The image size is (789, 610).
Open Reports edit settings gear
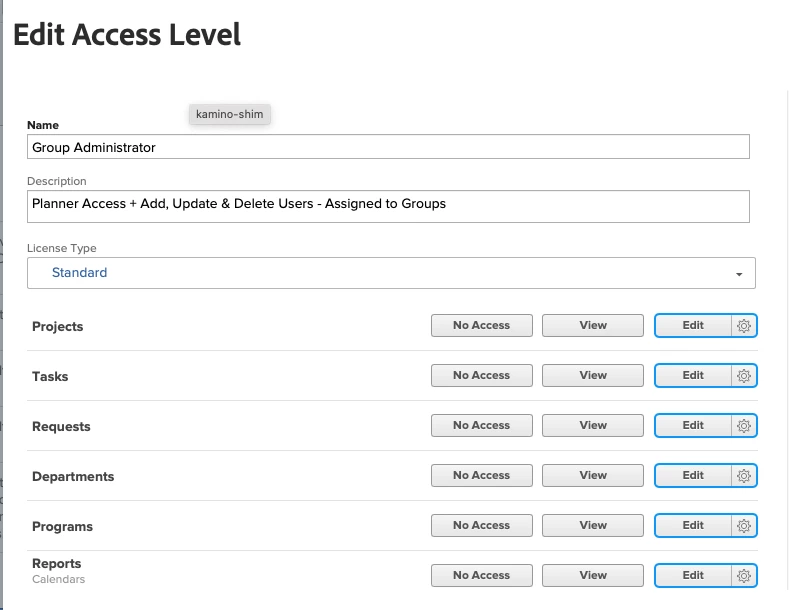click(744, 575)
